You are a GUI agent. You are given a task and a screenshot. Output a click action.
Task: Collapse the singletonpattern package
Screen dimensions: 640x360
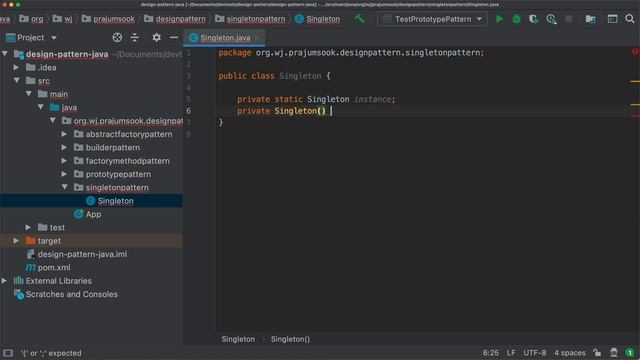(x=65, y=187)
